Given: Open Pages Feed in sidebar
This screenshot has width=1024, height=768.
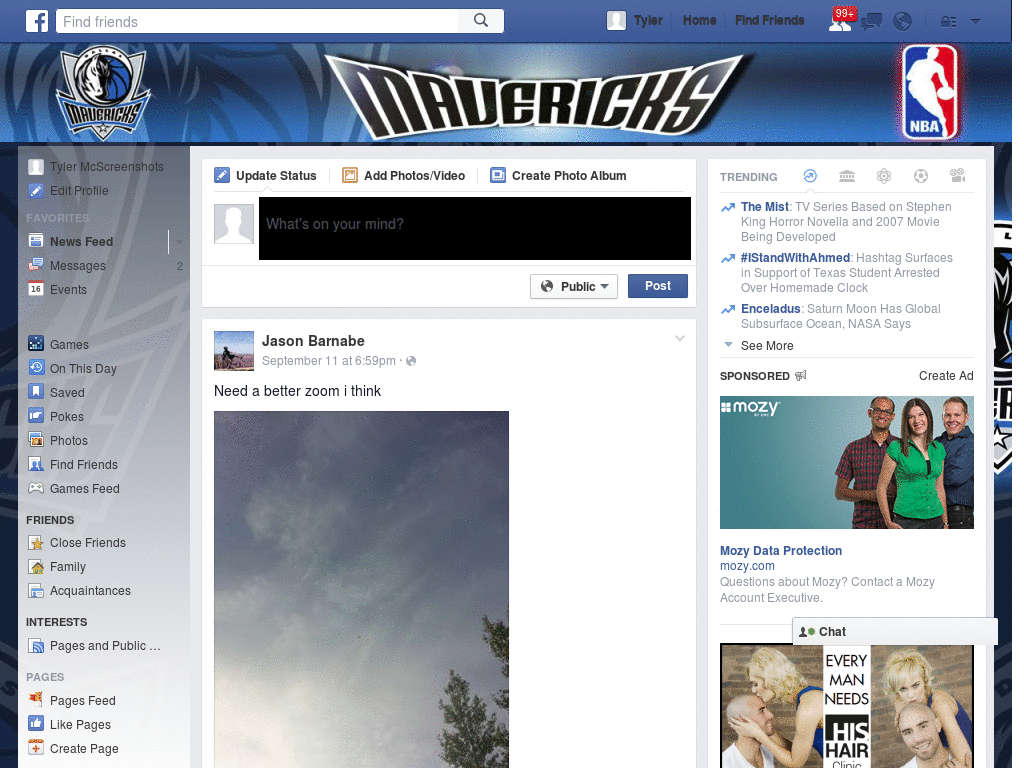Looking at the screenshot, I should [x=82, y=700].
